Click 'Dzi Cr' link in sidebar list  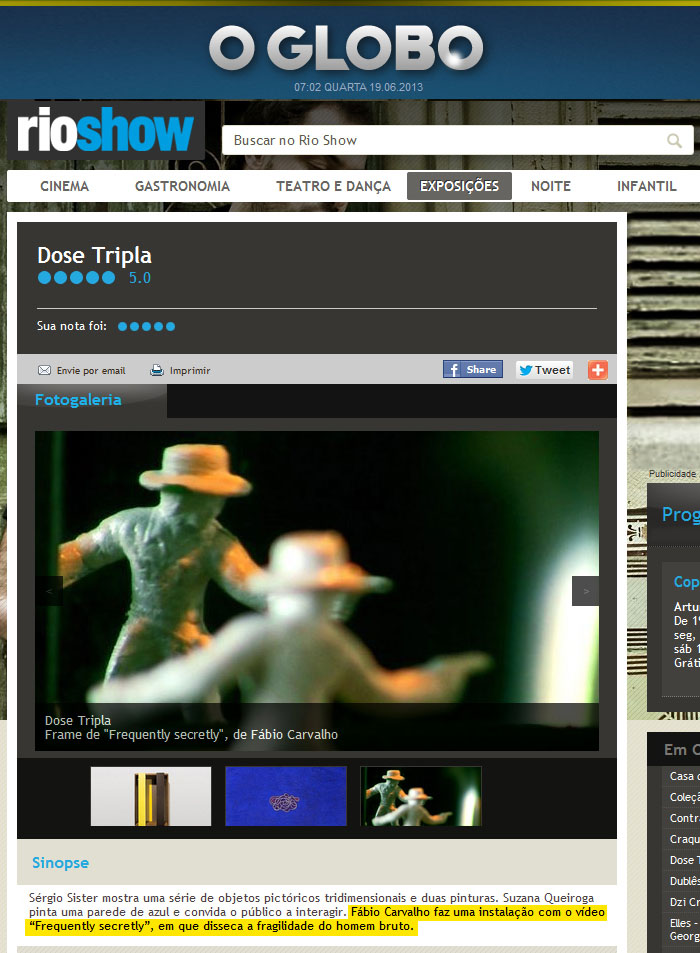[x=684, y=902]
